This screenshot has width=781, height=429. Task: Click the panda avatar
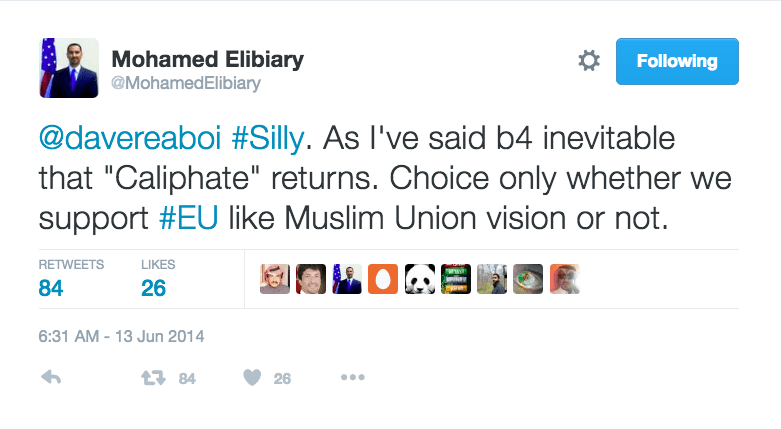[419, 279]
